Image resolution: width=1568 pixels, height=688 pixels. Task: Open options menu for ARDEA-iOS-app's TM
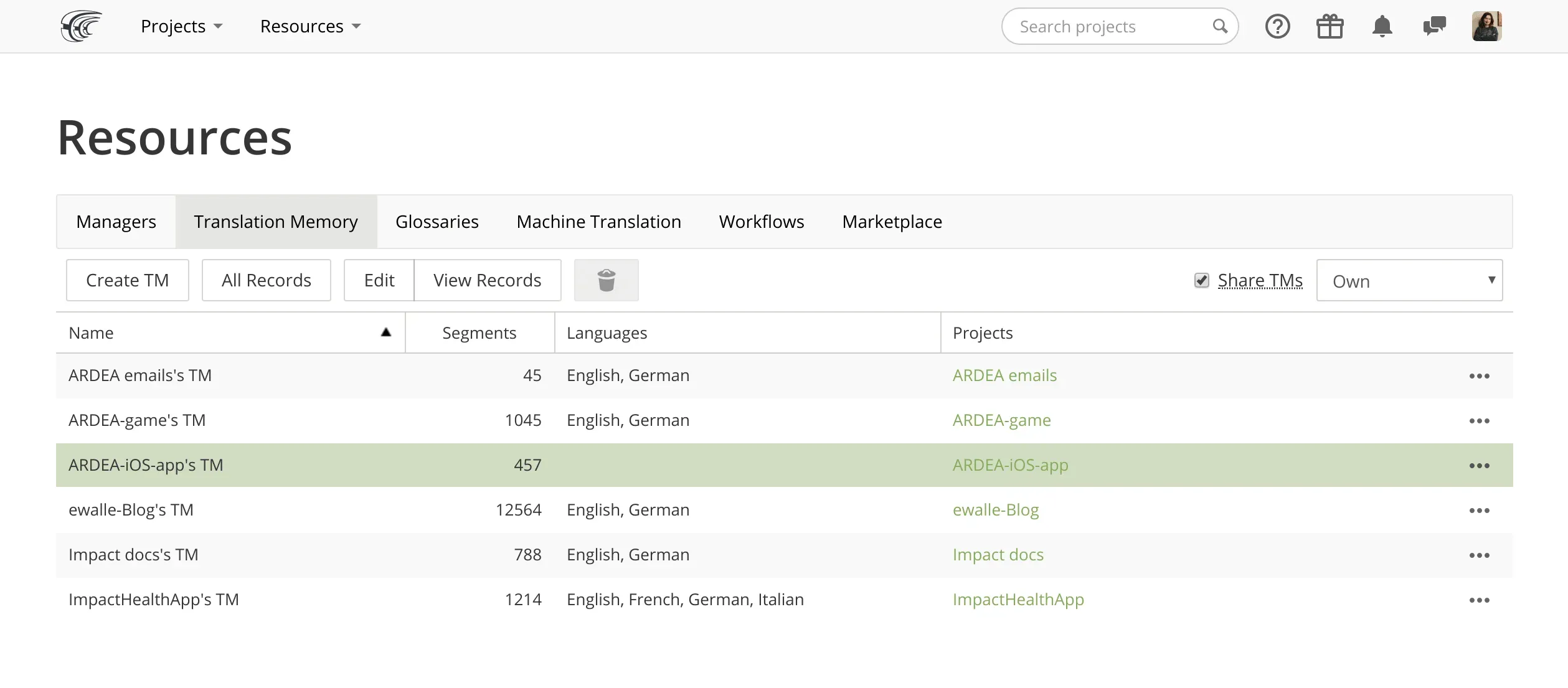1480,465
